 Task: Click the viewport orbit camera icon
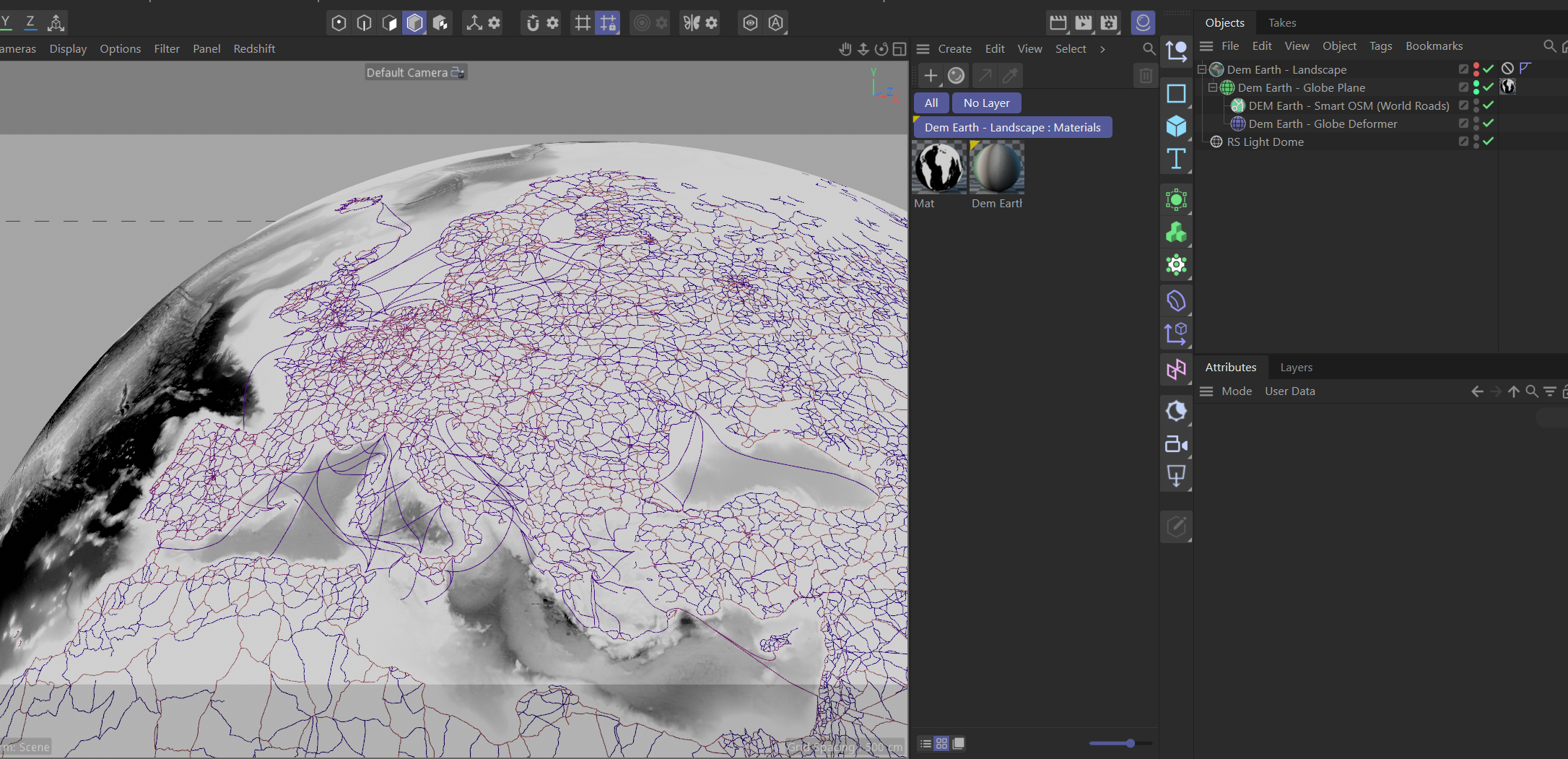pyautogui.click(x=881, y=49)
